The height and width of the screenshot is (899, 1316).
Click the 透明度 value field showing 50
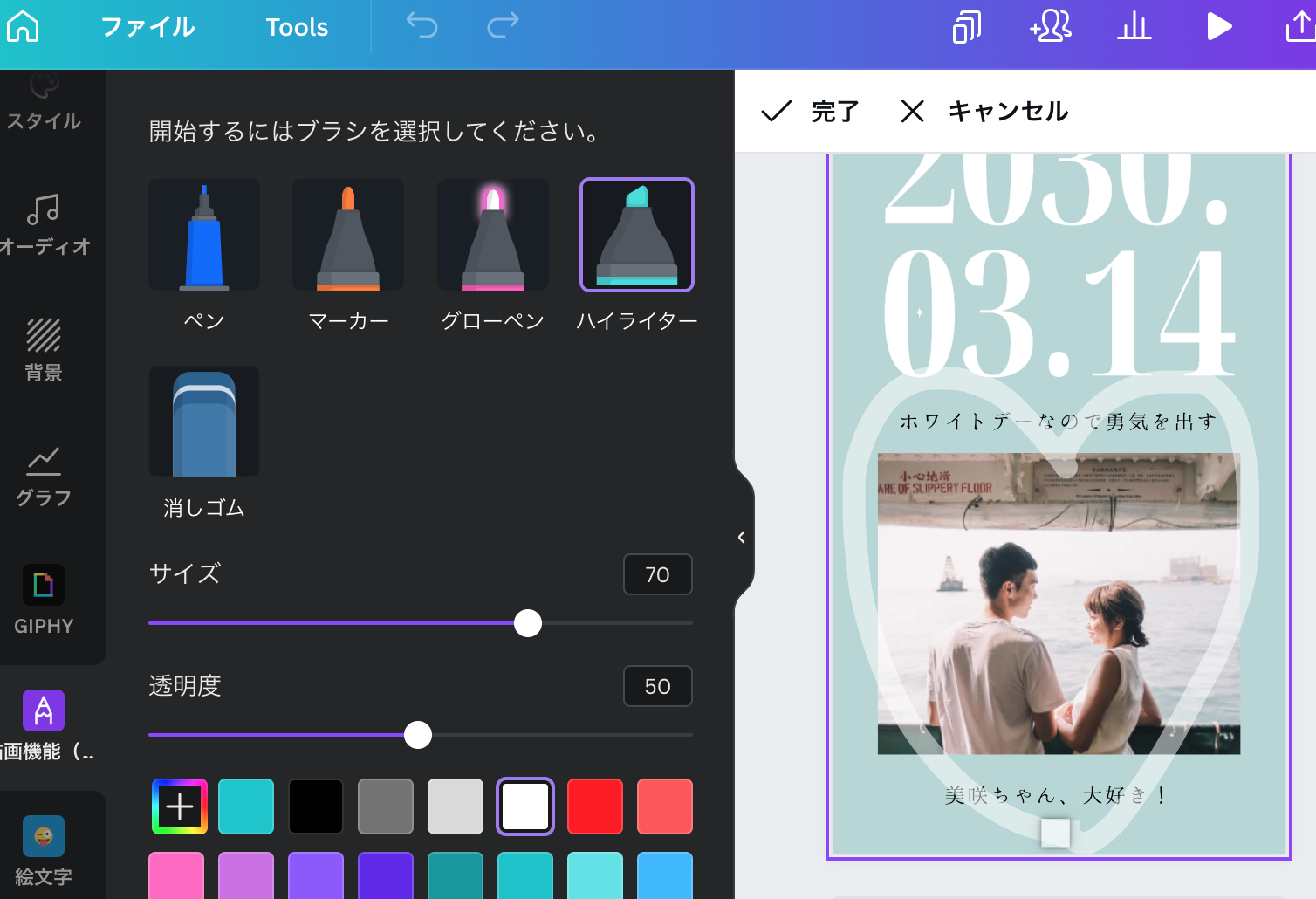pyautogui.click(x=658, y=686)
